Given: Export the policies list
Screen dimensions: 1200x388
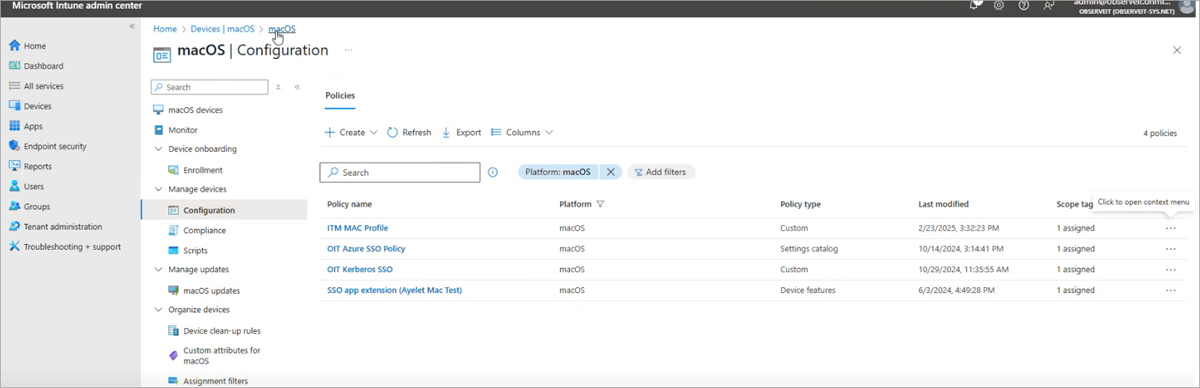Looking at the screenshot, I should [461, 132].
